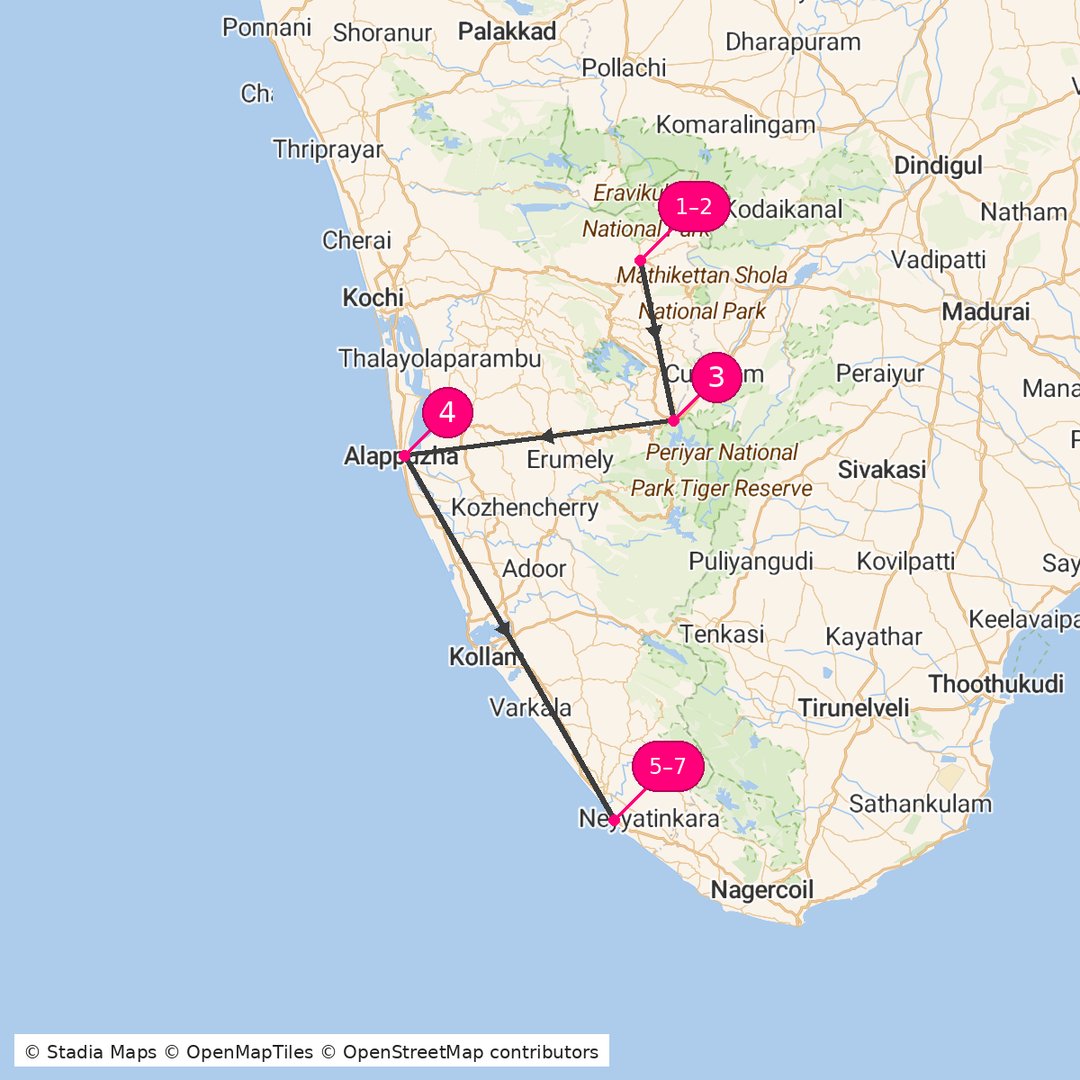
Task: Click the Madurai city label
Action: [986, 311]
